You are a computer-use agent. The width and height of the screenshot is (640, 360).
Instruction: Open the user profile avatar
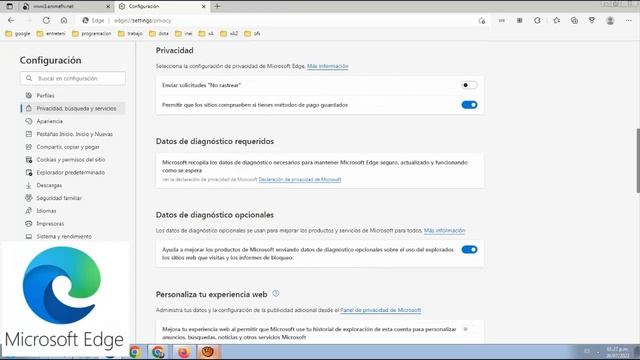tap(610, 20)
